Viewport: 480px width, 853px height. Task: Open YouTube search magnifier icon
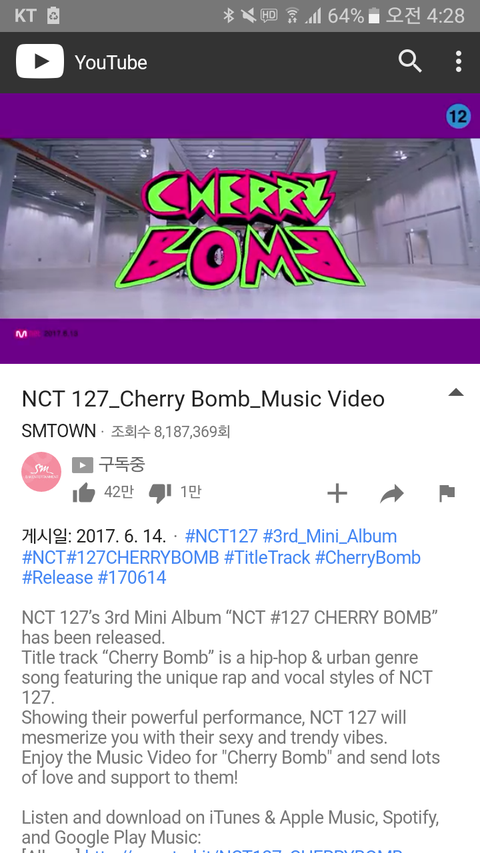coord(410,61)
